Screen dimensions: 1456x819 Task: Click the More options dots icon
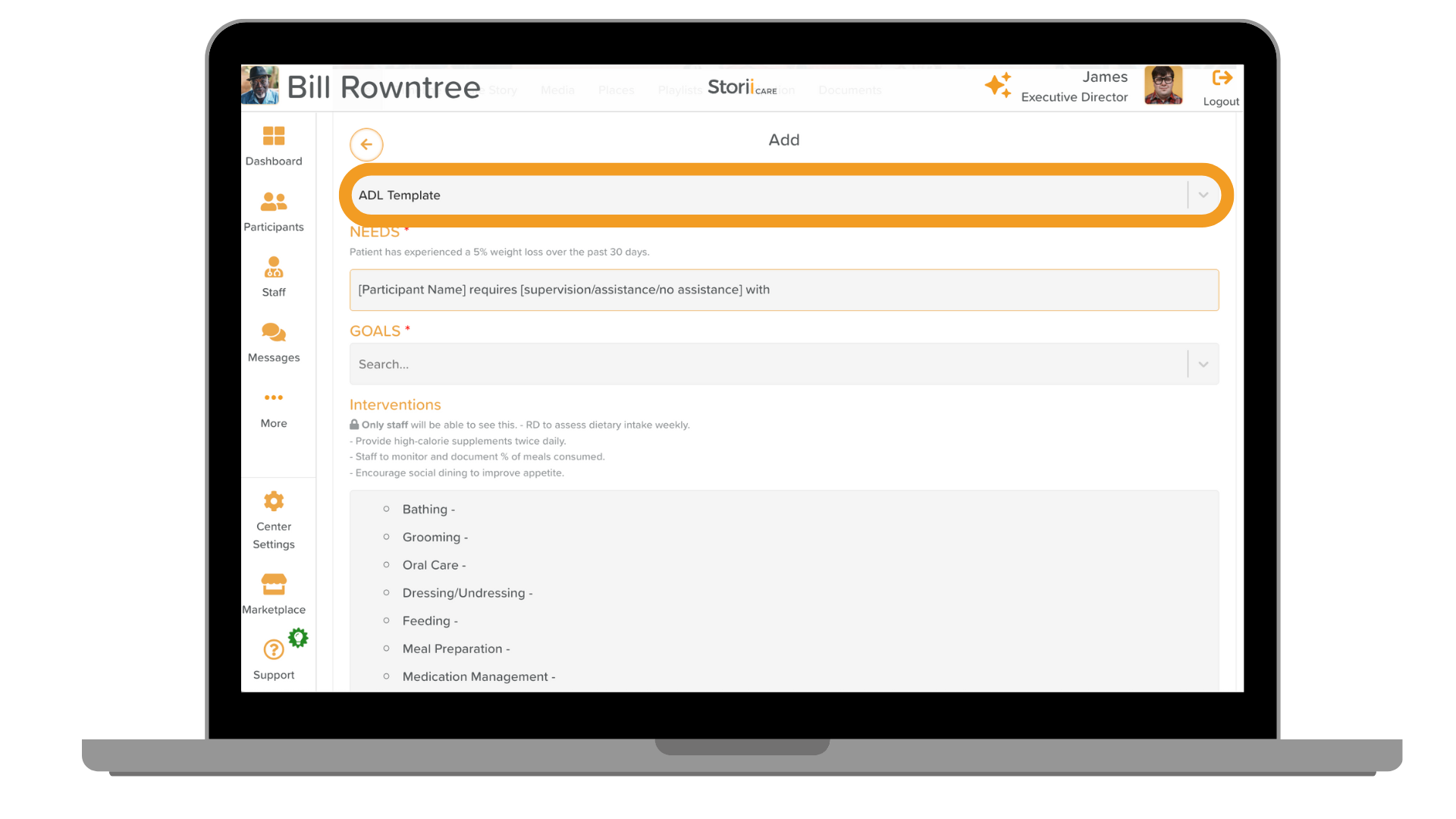click(273, 397)
